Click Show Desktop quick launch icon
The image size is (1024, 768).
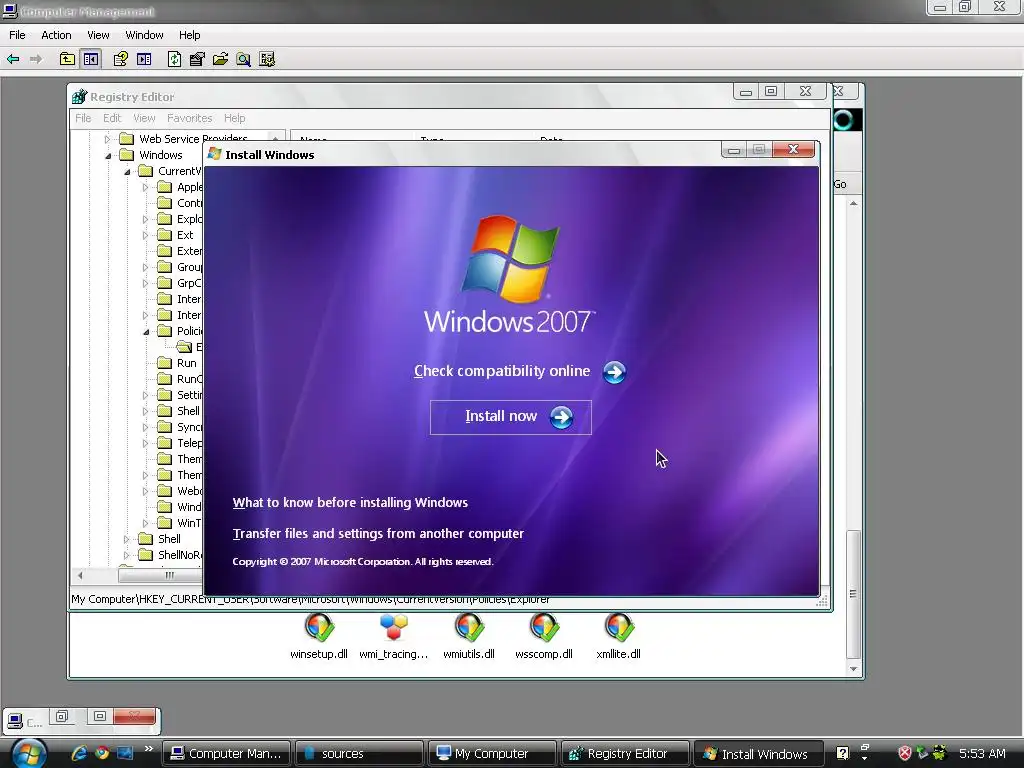tap(125, 753)
